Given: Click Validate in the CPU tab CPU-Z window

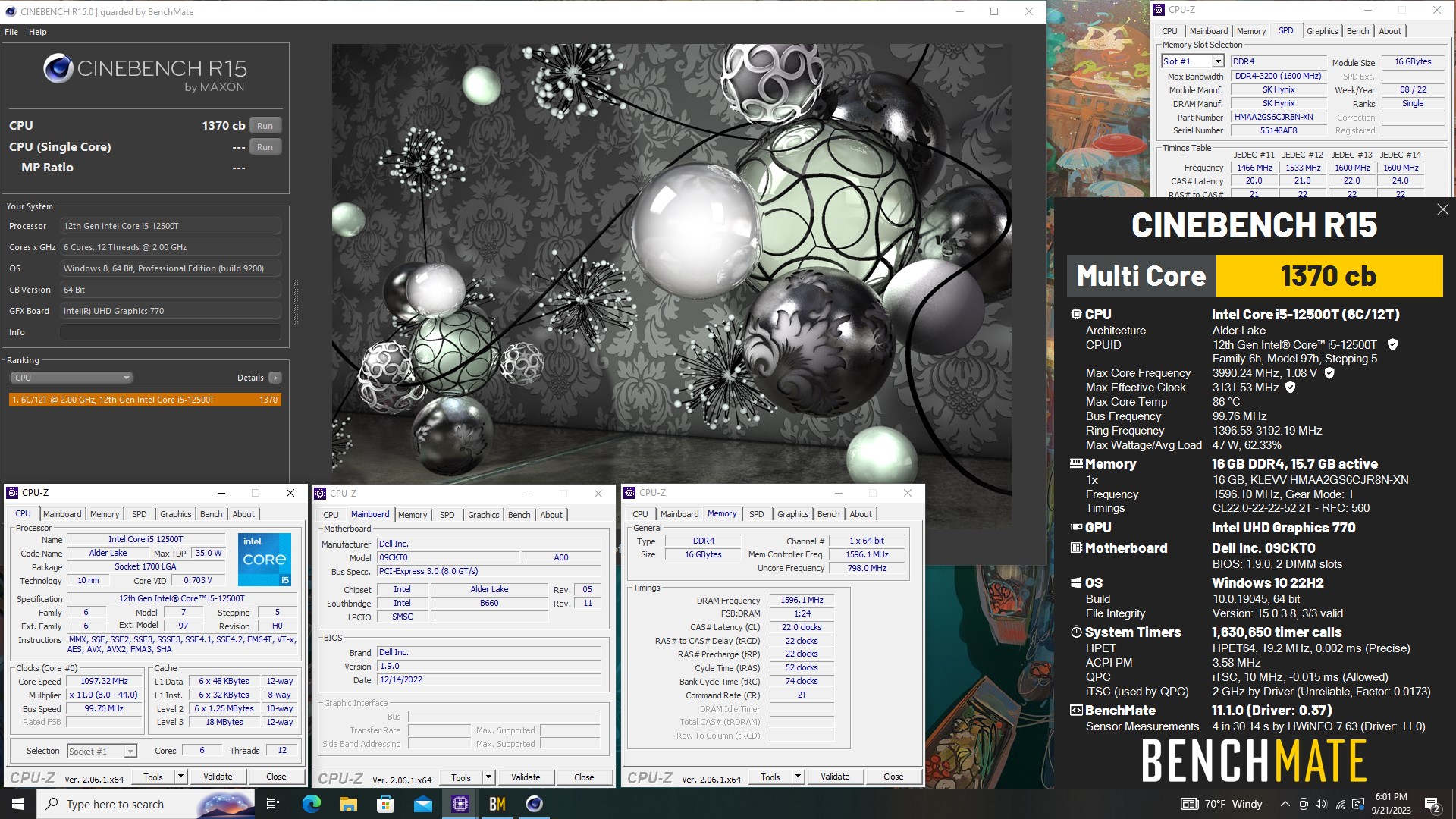Looking at the screenshot, I should (x=218, y=777).
